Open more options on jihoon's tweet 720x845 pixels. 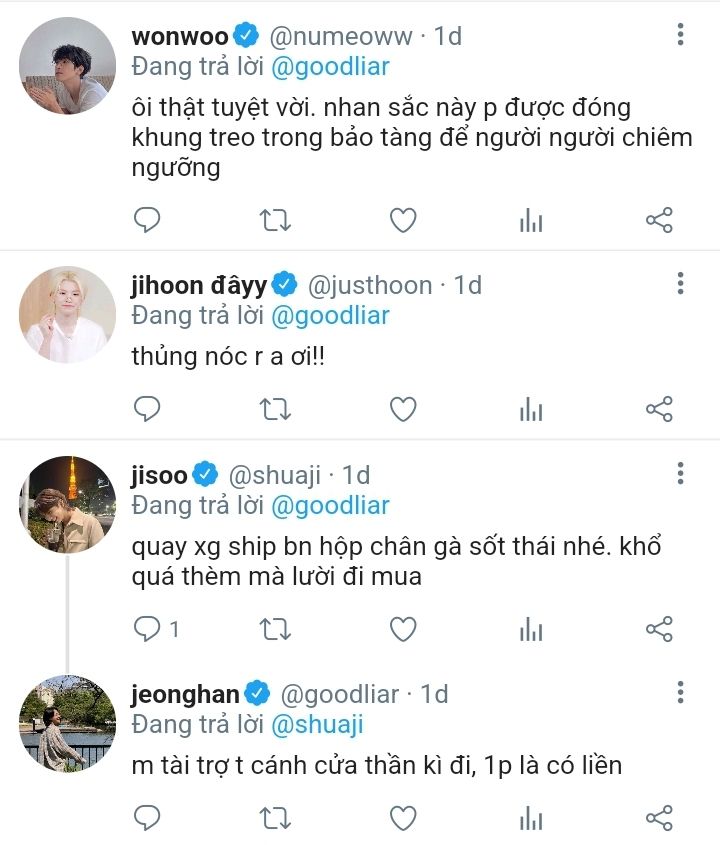click(x=680, y=284)
